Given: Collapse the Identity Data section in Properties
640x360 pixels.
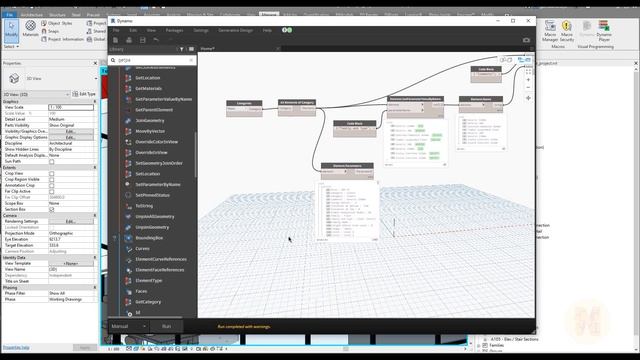Looking at the screenshot, I should (x=95, y=258).
